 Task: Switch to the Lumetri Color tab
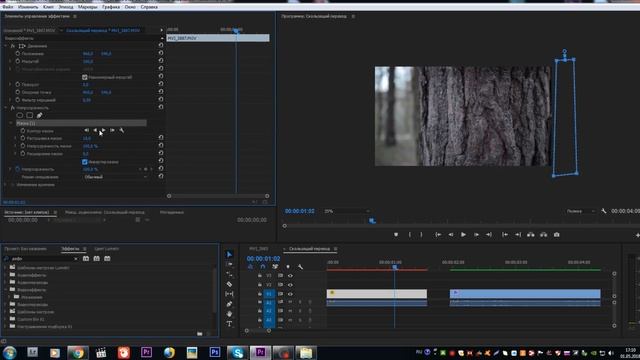[x=107, y=249]
